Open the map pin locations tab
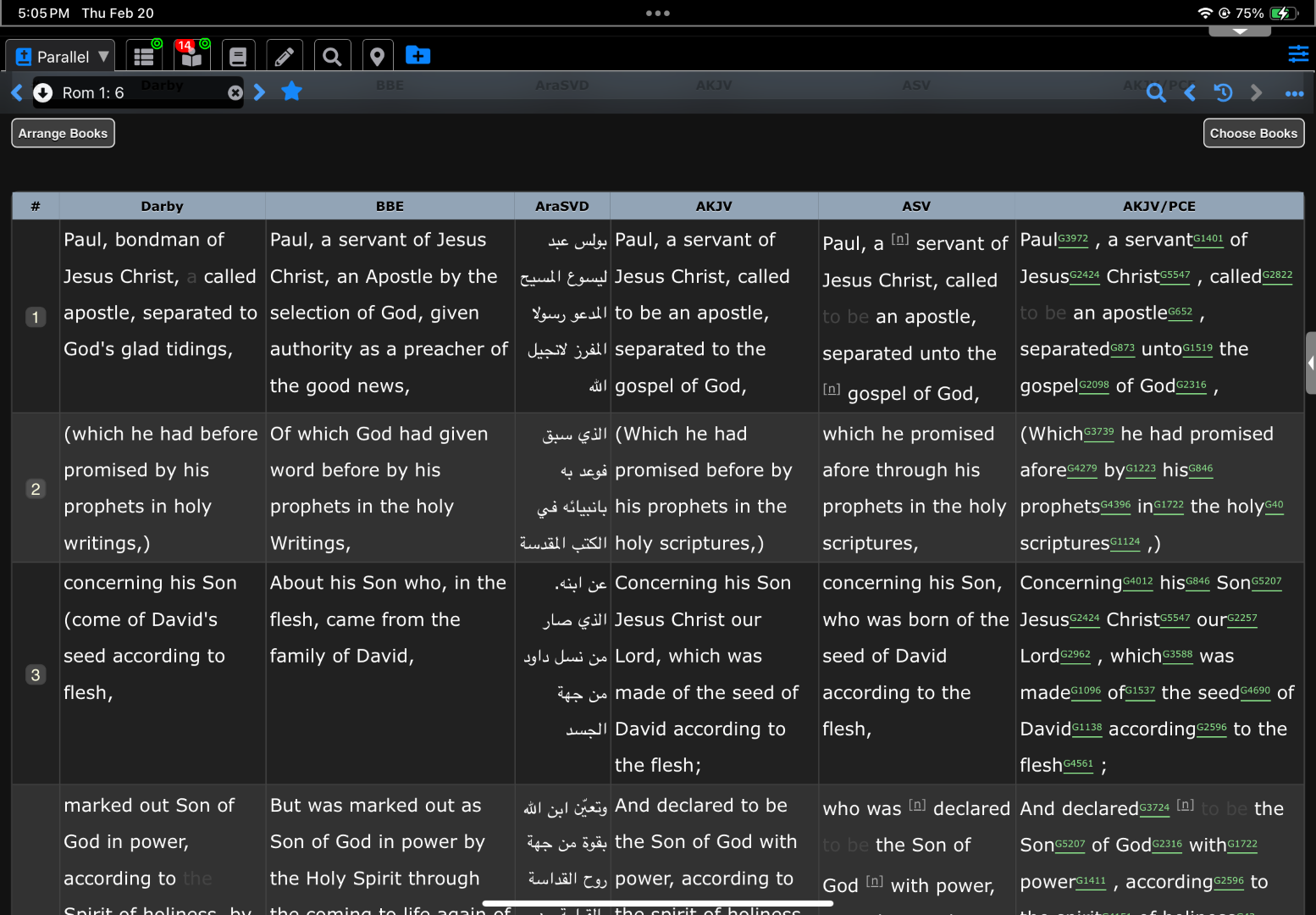1316x915 pixels. point(378,57)
